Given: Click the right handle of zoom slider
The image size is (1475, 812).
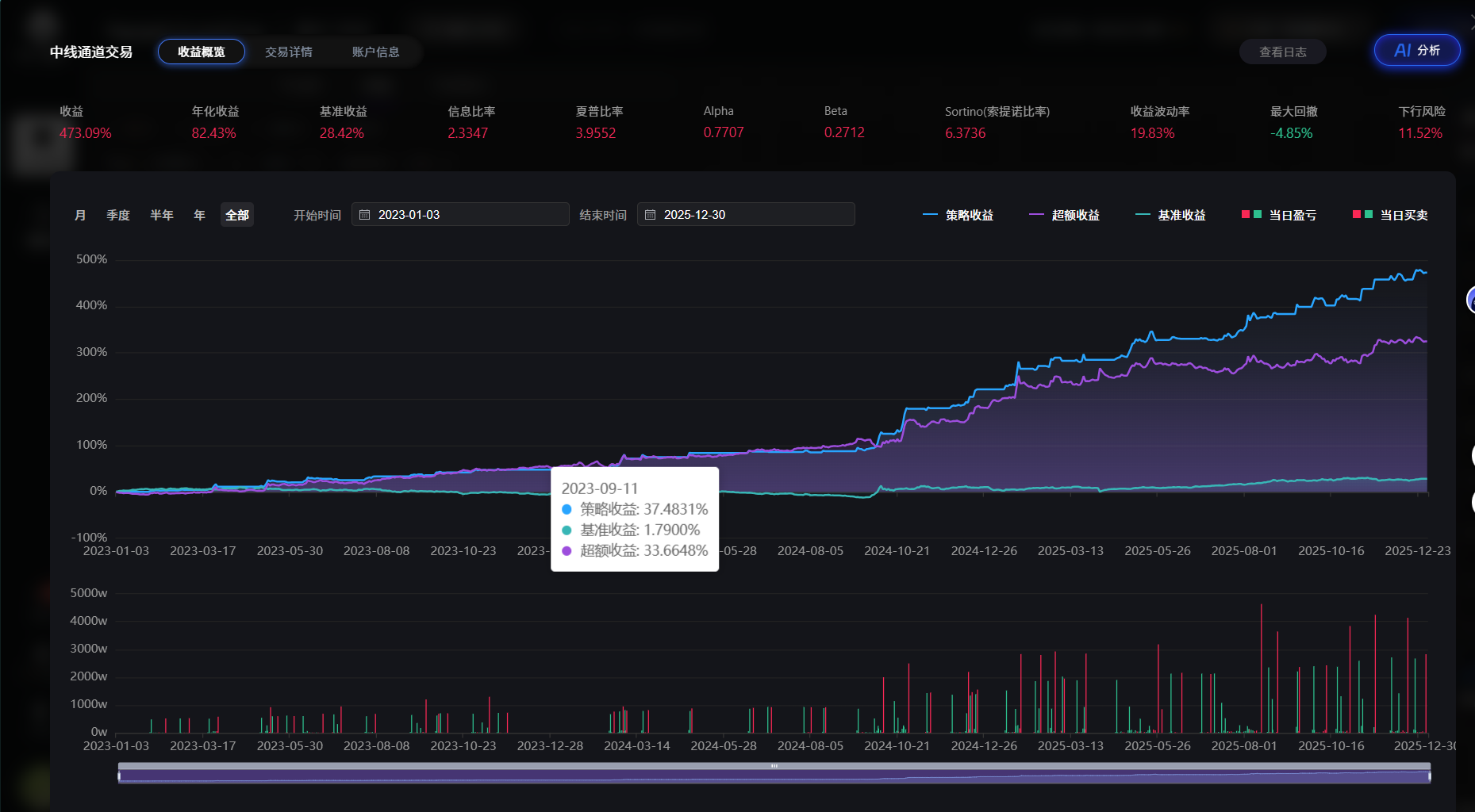Looking at the screenshot, I should (x=1430, y=776).
